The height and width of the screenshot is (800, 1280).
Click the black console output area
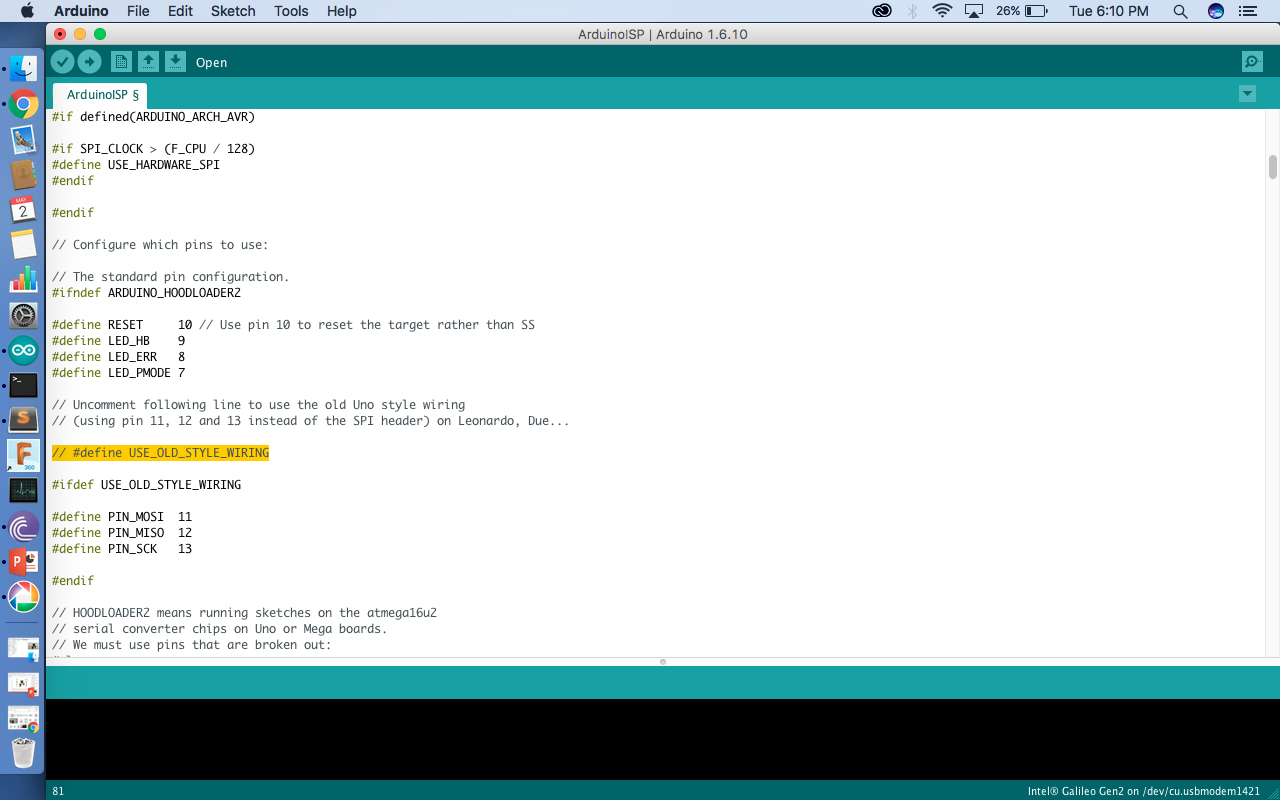662,739
